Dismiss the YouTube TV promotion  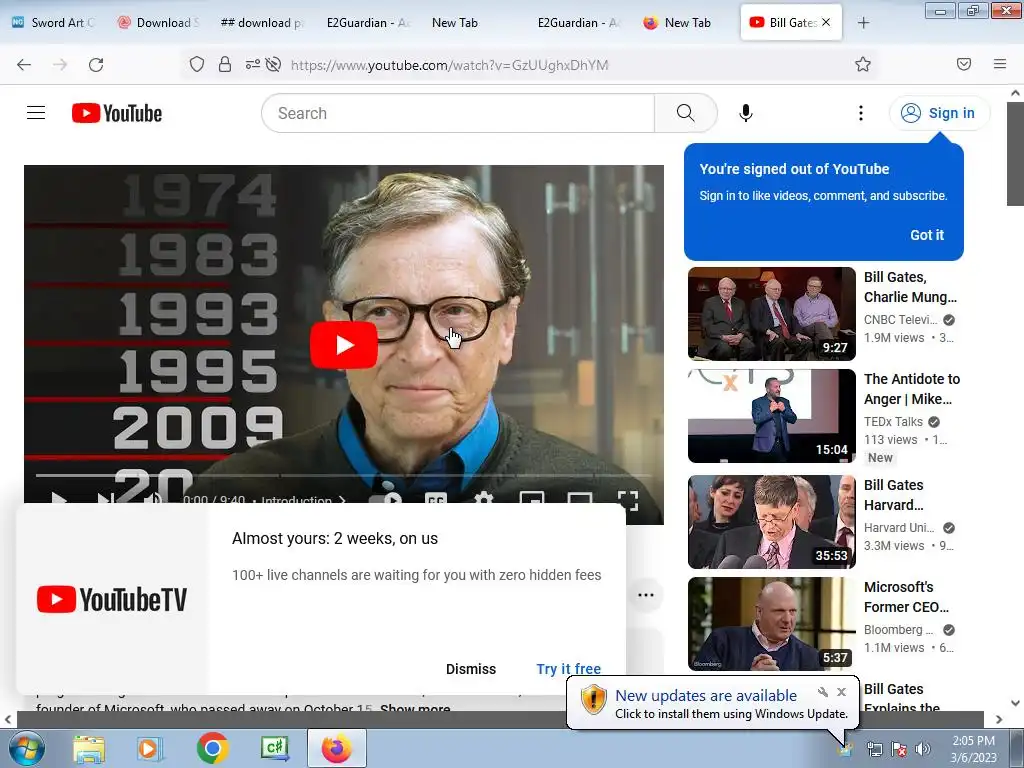(471, 669)
